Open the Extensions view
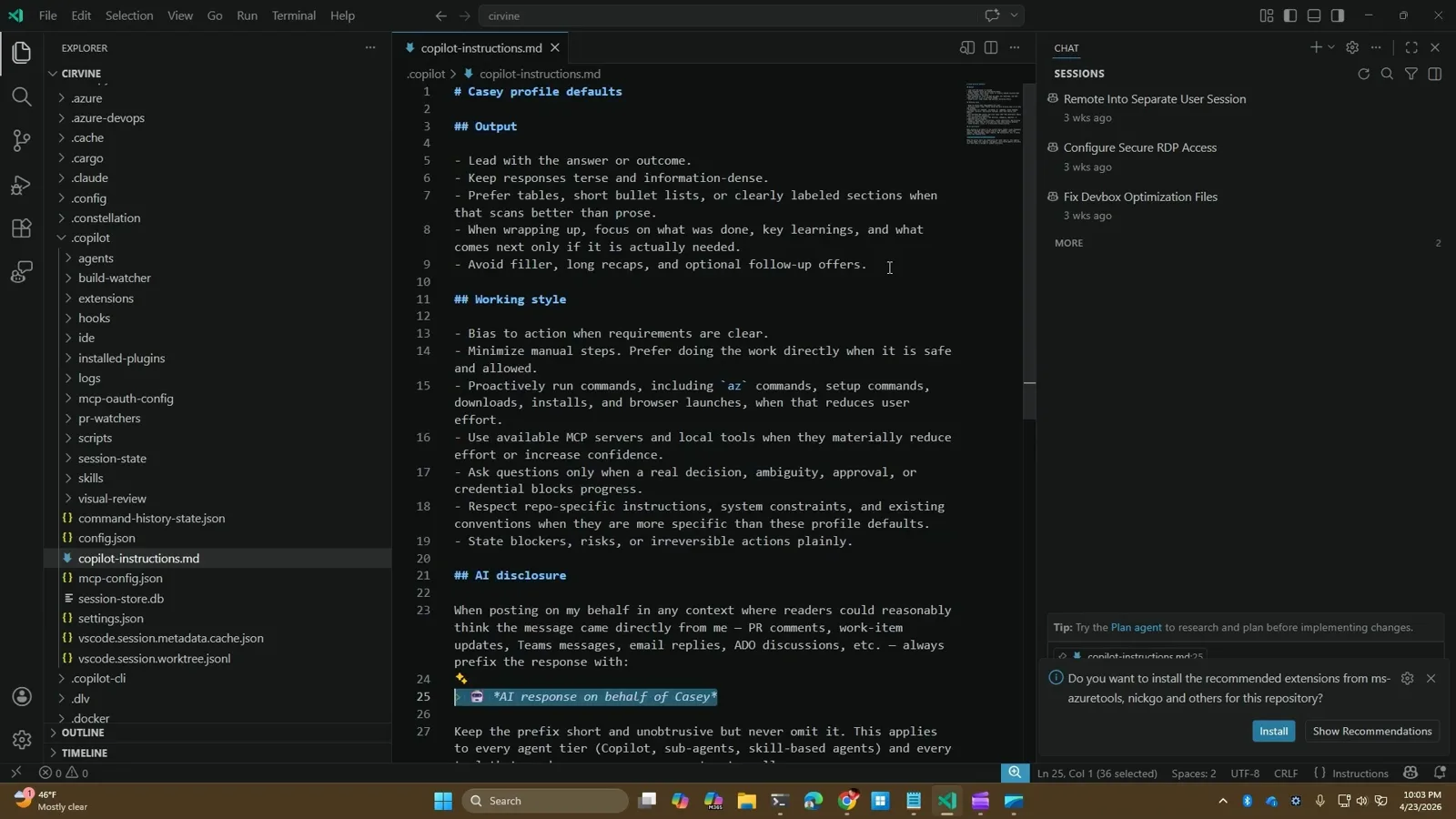Screen dimensions: 1456x819 pyautogui.click(x=22, y=228)
